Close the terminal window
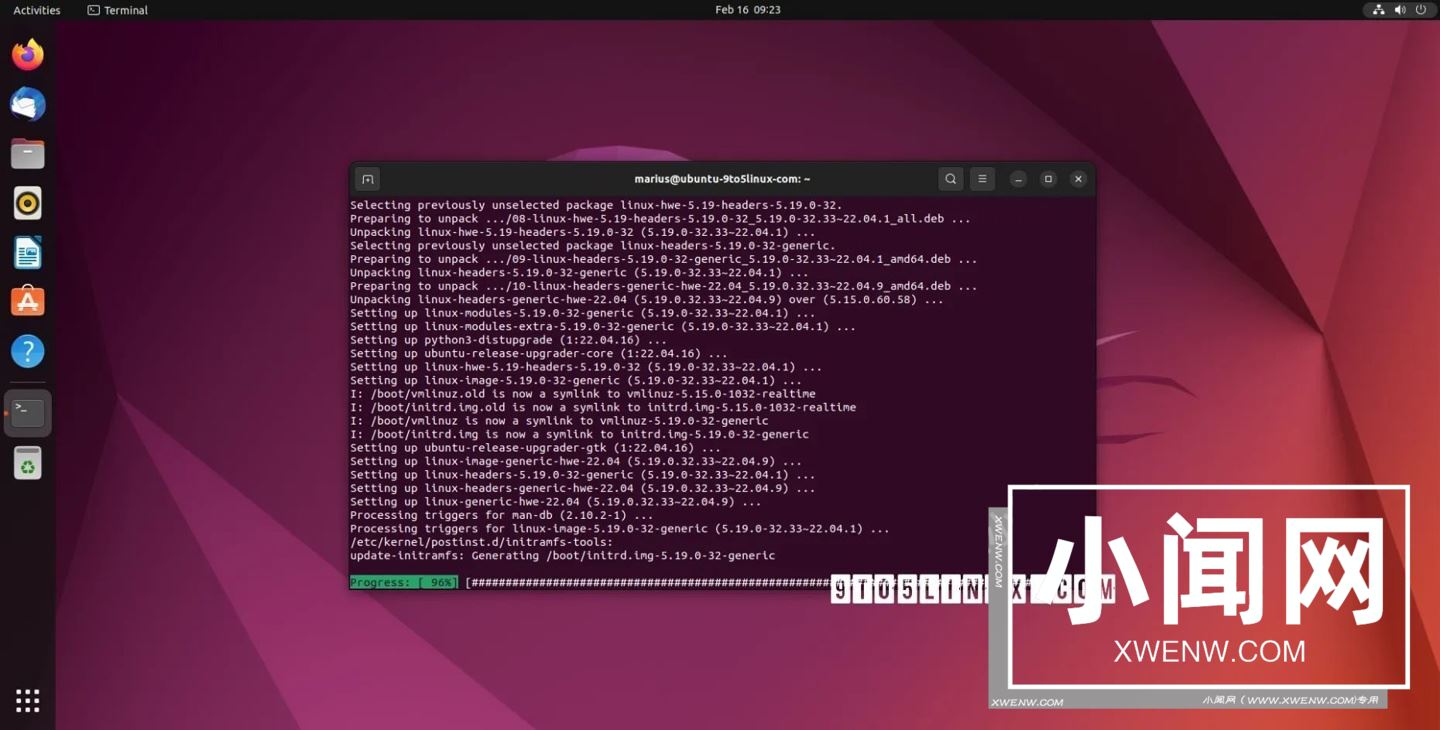The height and width of the screenshot is (730, 1440). tap(1078, 179)
